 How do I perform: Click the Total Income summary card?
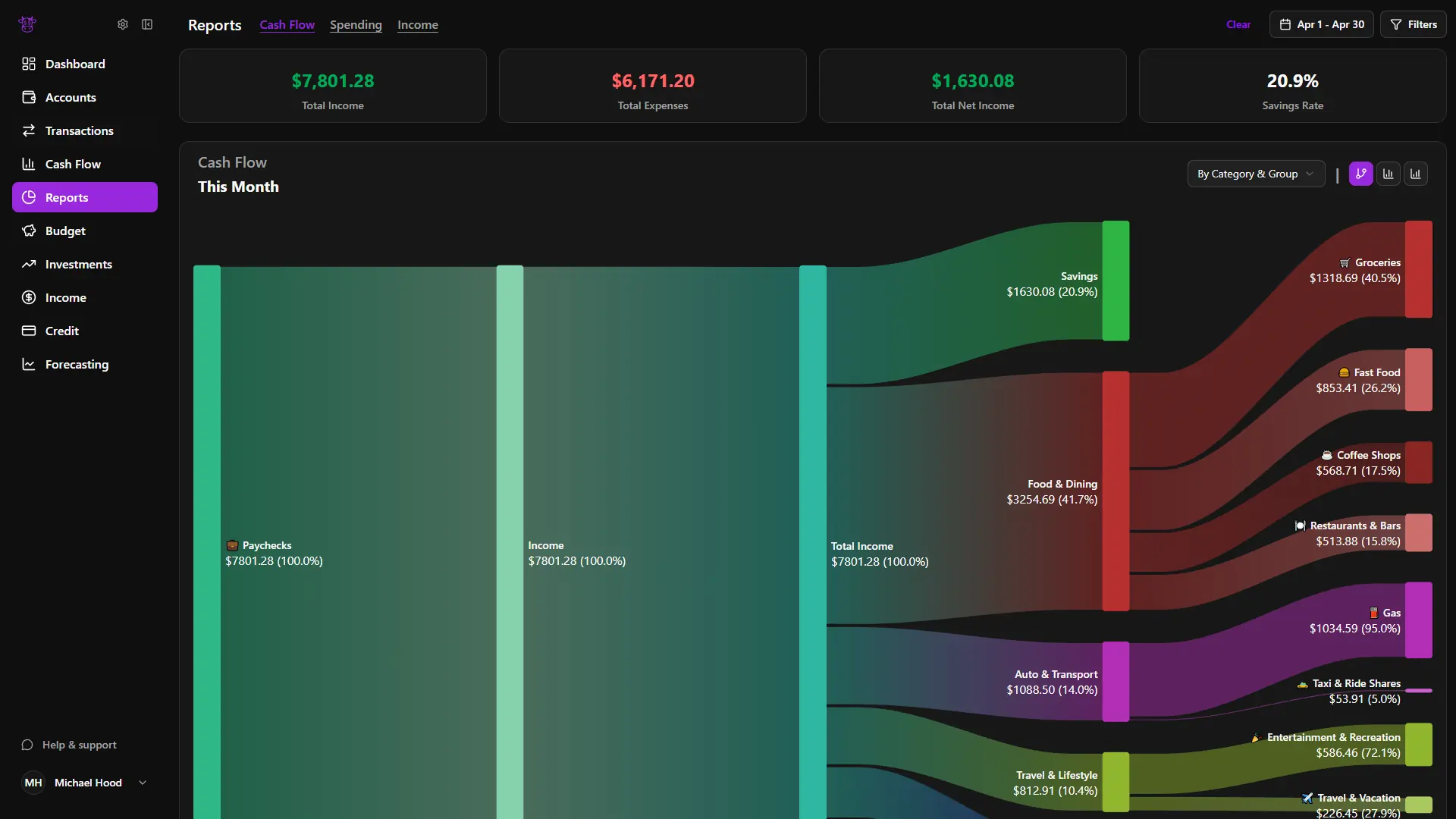point(333,86)
